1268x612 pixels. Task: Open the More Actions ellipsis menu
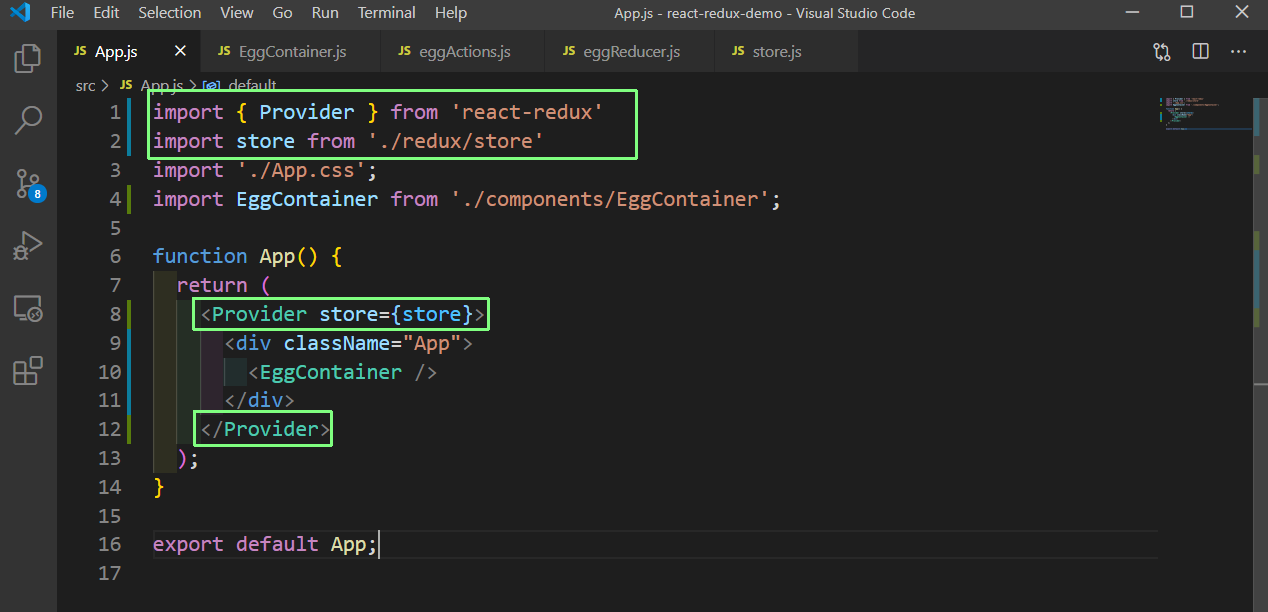(1239, 51)
